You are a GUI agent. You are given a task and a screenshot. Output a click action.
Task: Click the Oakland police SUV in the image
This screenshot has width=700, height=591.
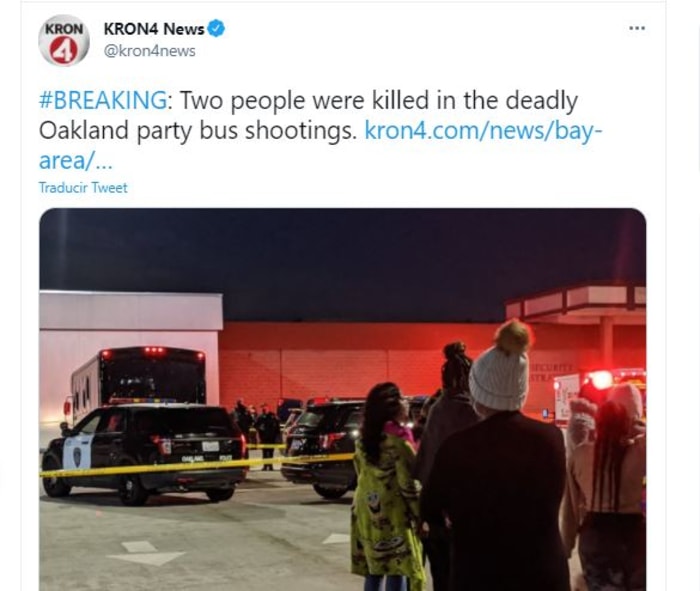point(143,454)
